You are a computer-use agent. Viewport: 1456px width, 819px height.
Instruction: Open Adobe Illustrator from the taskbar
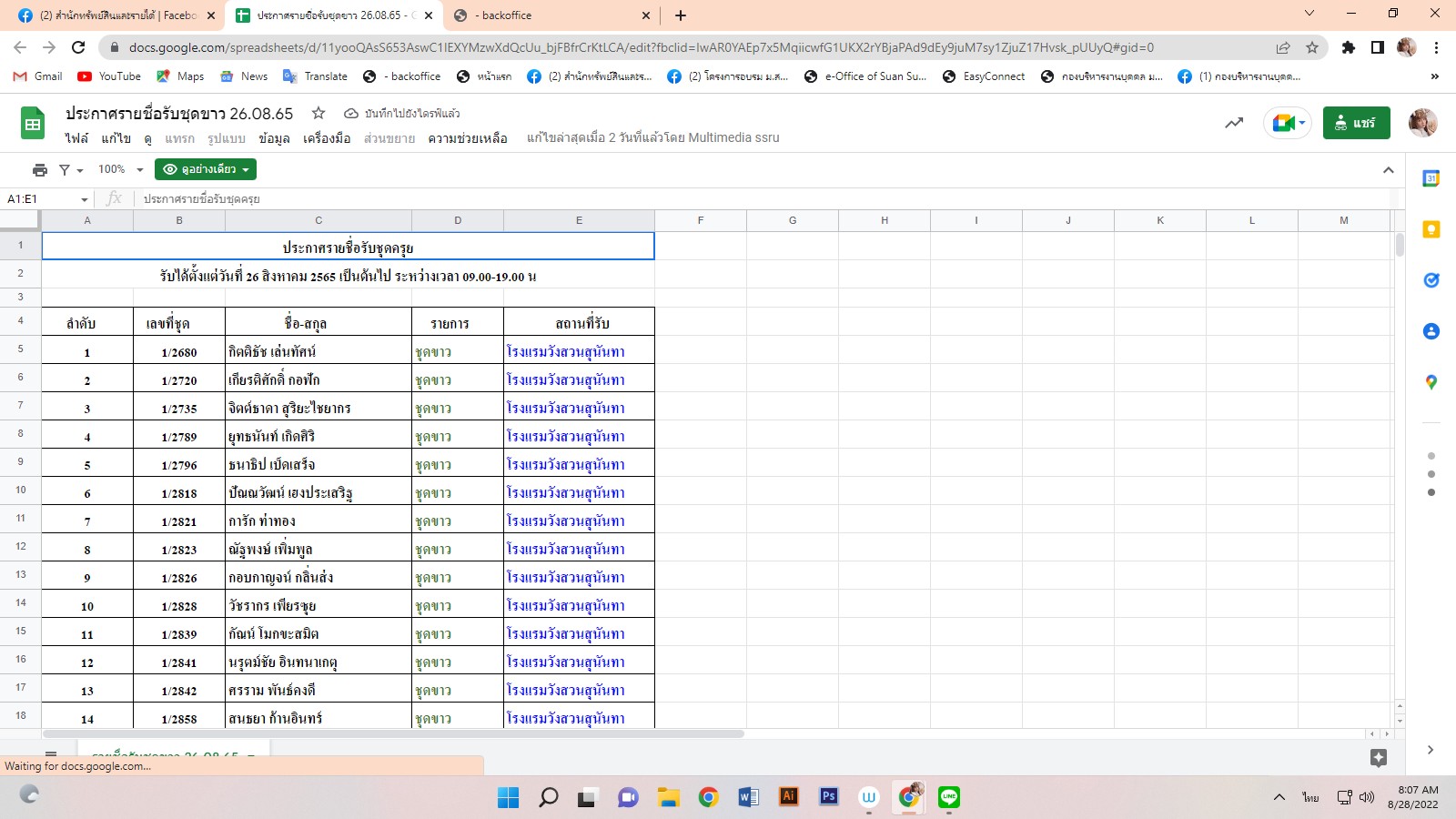point(788,797)
